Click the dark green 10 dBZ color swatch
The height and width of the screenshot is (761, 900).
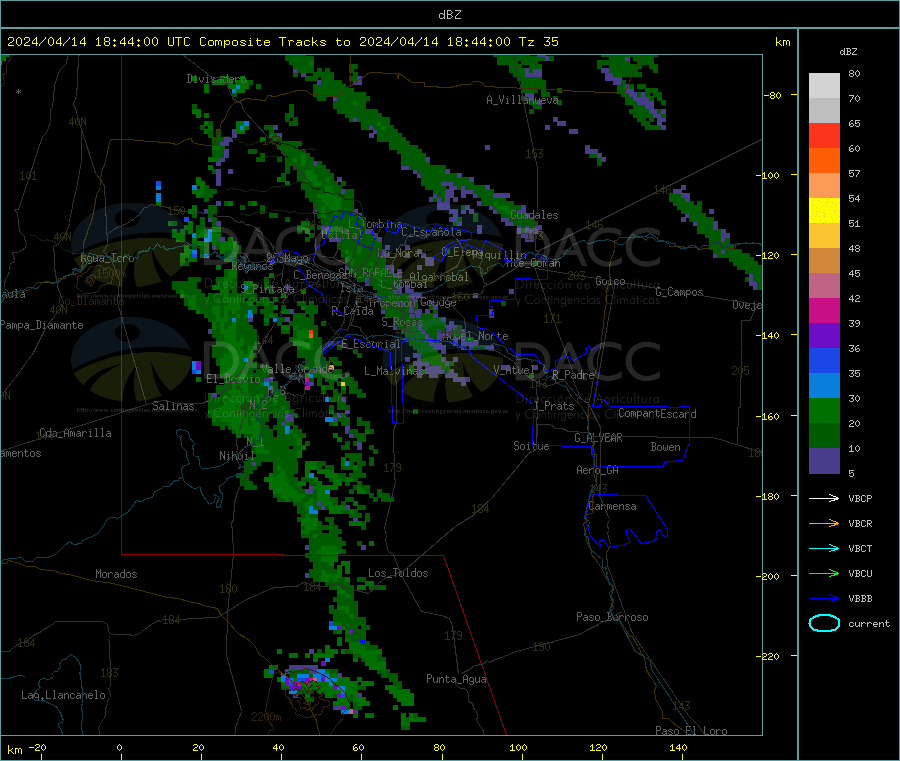click(x=824, y=436)
